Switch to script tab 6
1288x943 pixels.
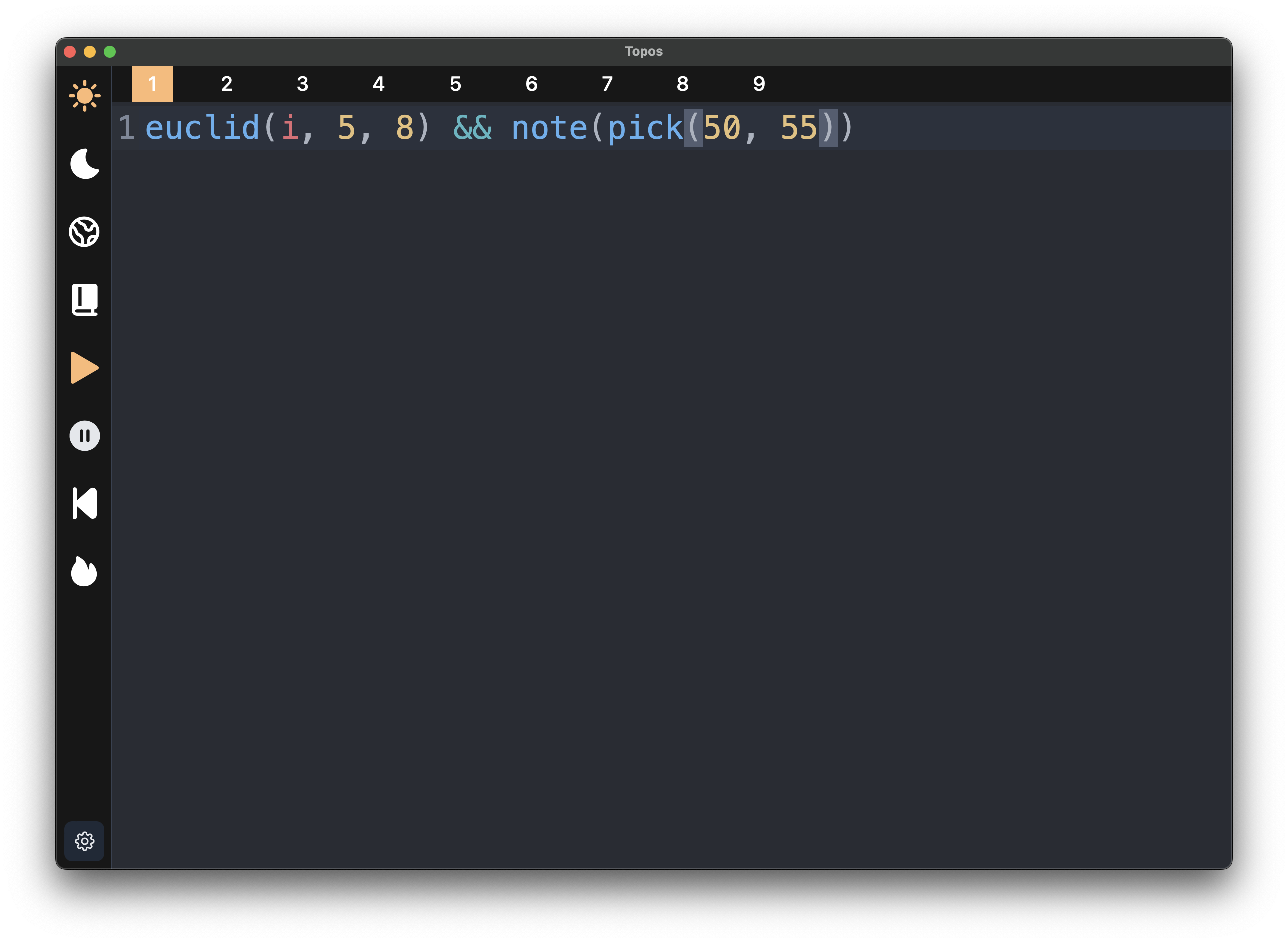pyautogui.click(x=531, y=84)
